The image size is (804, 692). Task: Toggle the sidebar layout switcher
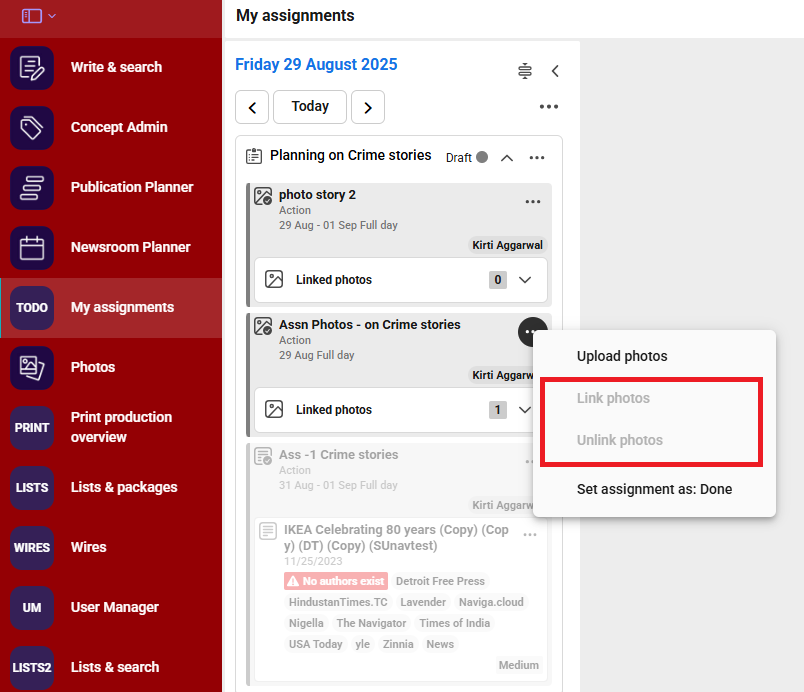coord(38,16)
